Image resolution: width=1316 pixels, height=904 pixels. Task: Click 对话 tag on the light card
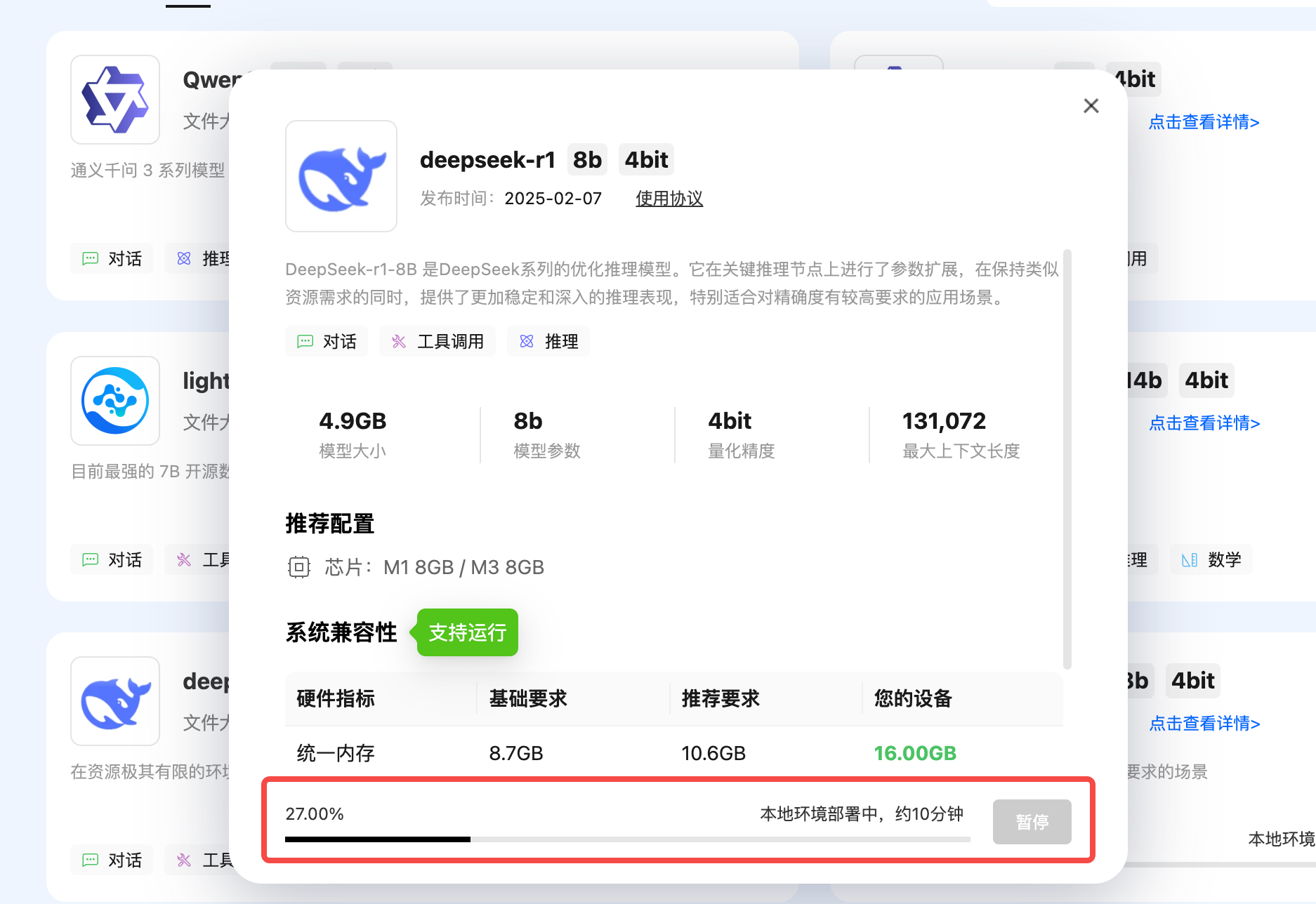pos(112,559)
